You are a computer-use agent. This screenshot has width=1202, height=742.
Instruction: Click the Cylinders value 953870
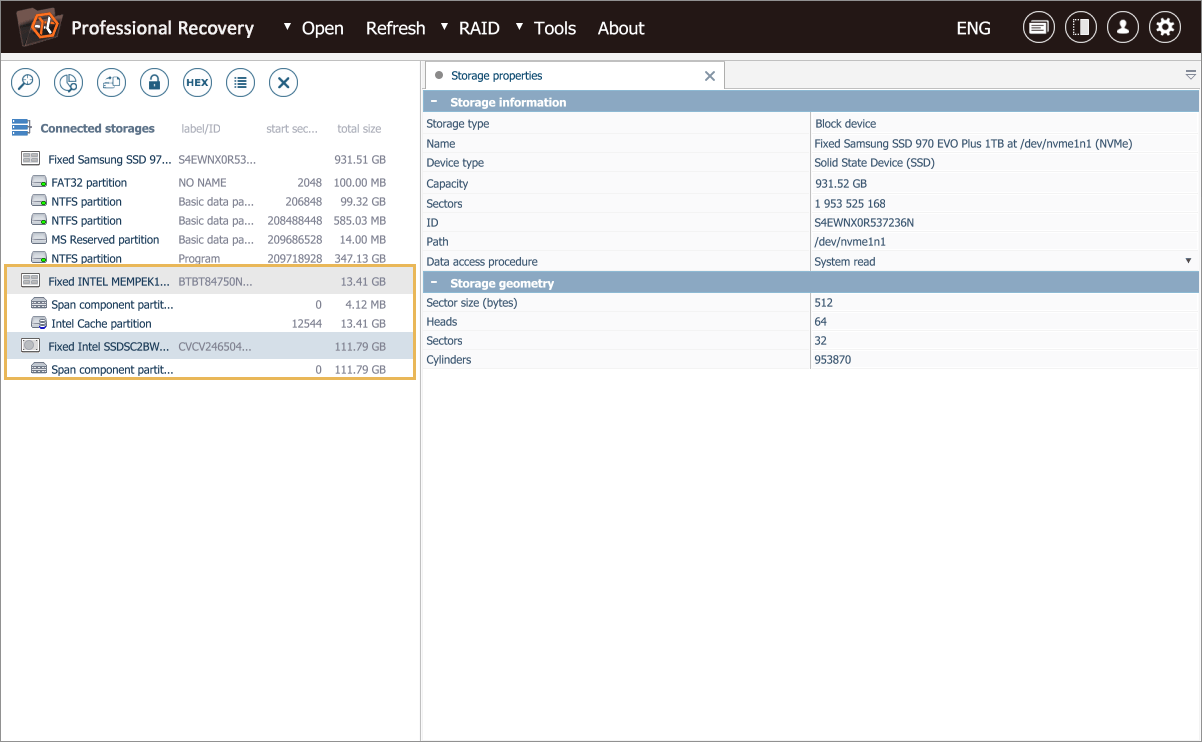(x=833, y=360)
